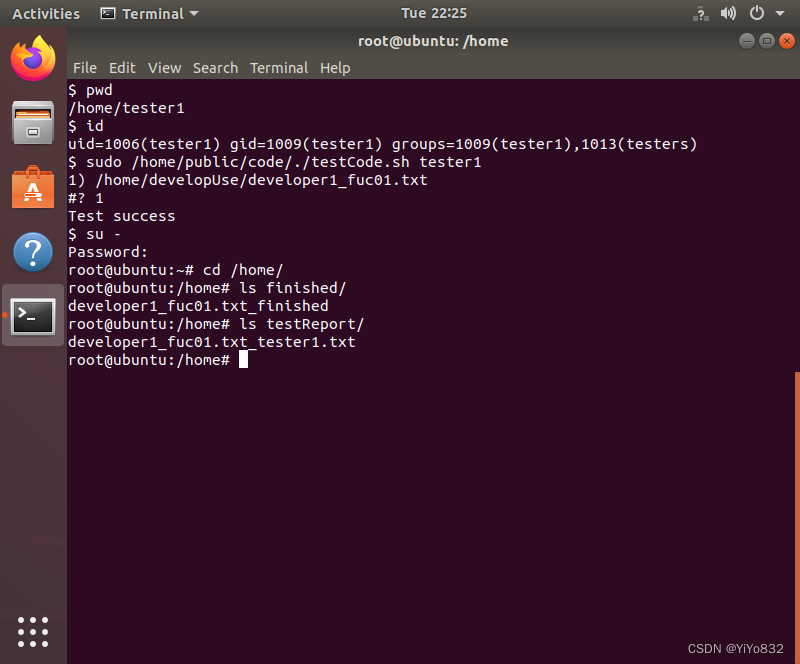Open the Help application in the dock
The width and height of the screenshot is (800, 664).
[x=33, y=250]
